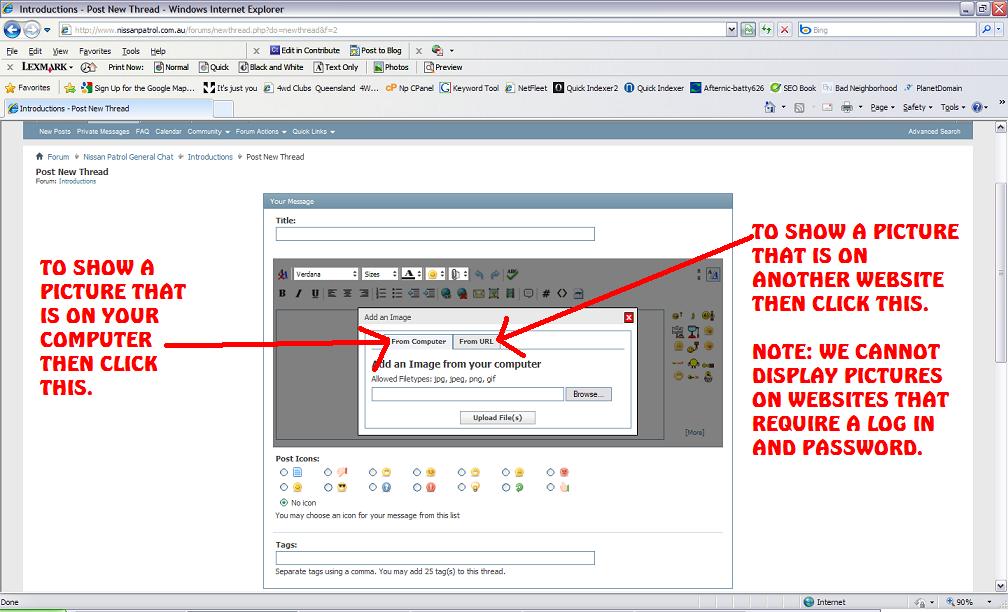Expand the Community menu in forum navbar
Image resolution: width=1008 pixels, height=612 pixels.
click(x=208, y=132)
